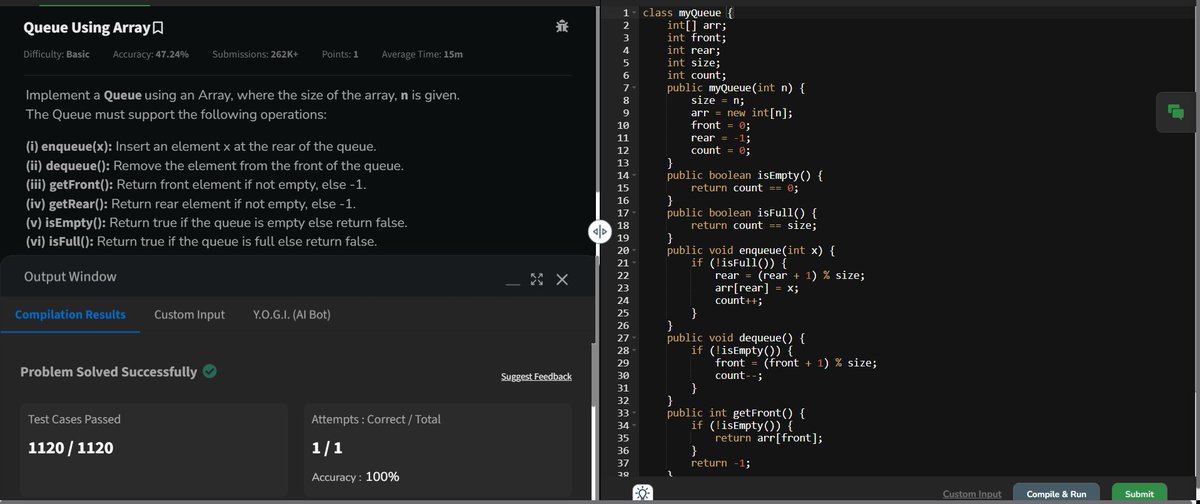The height and width of the screenshot is (504, 1200).
Task: Fold the isFull method at line 17
Action: click(x=634, y=213)
